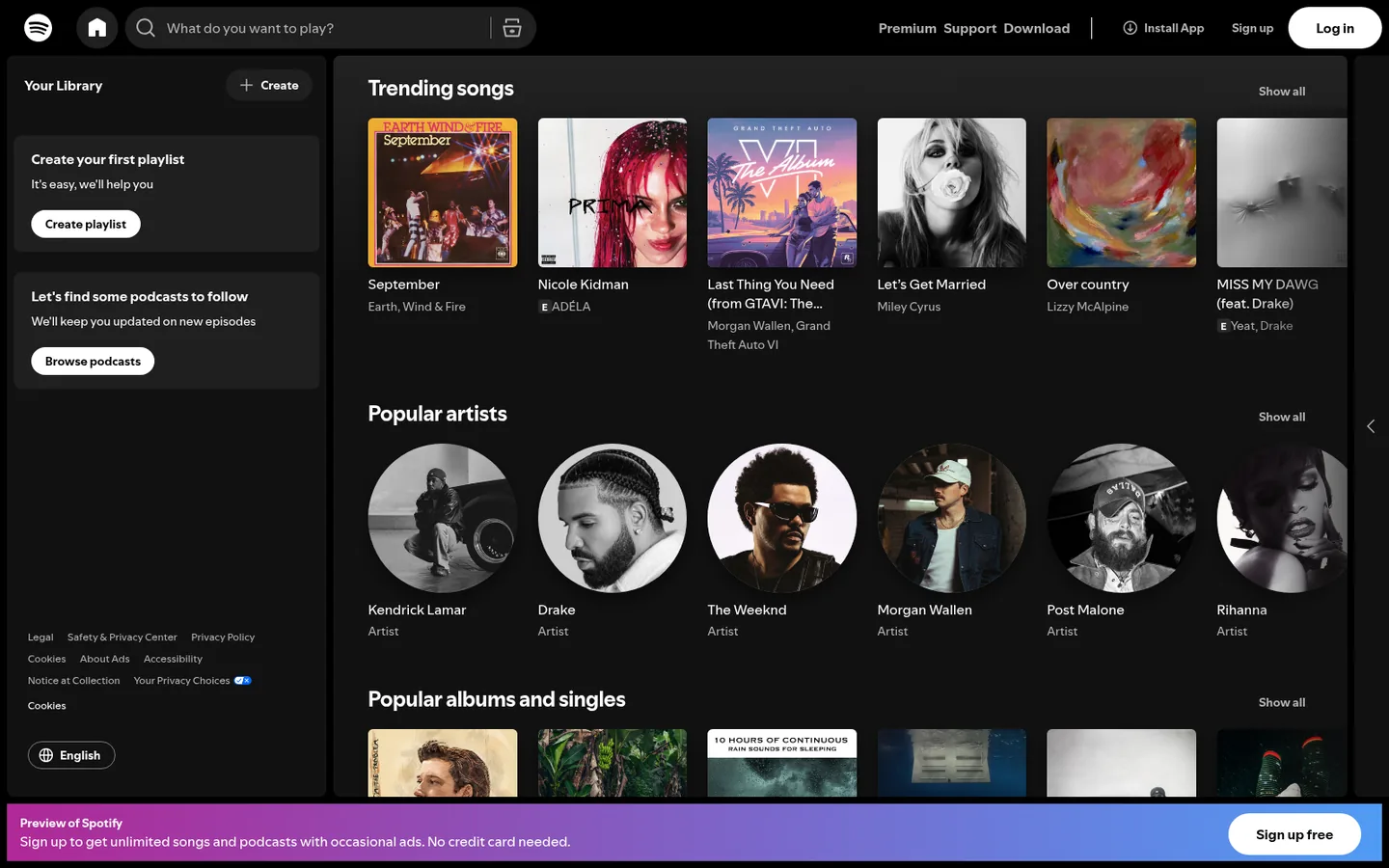
Task: Select the Sign up free button
Action: coord(1294,834)
